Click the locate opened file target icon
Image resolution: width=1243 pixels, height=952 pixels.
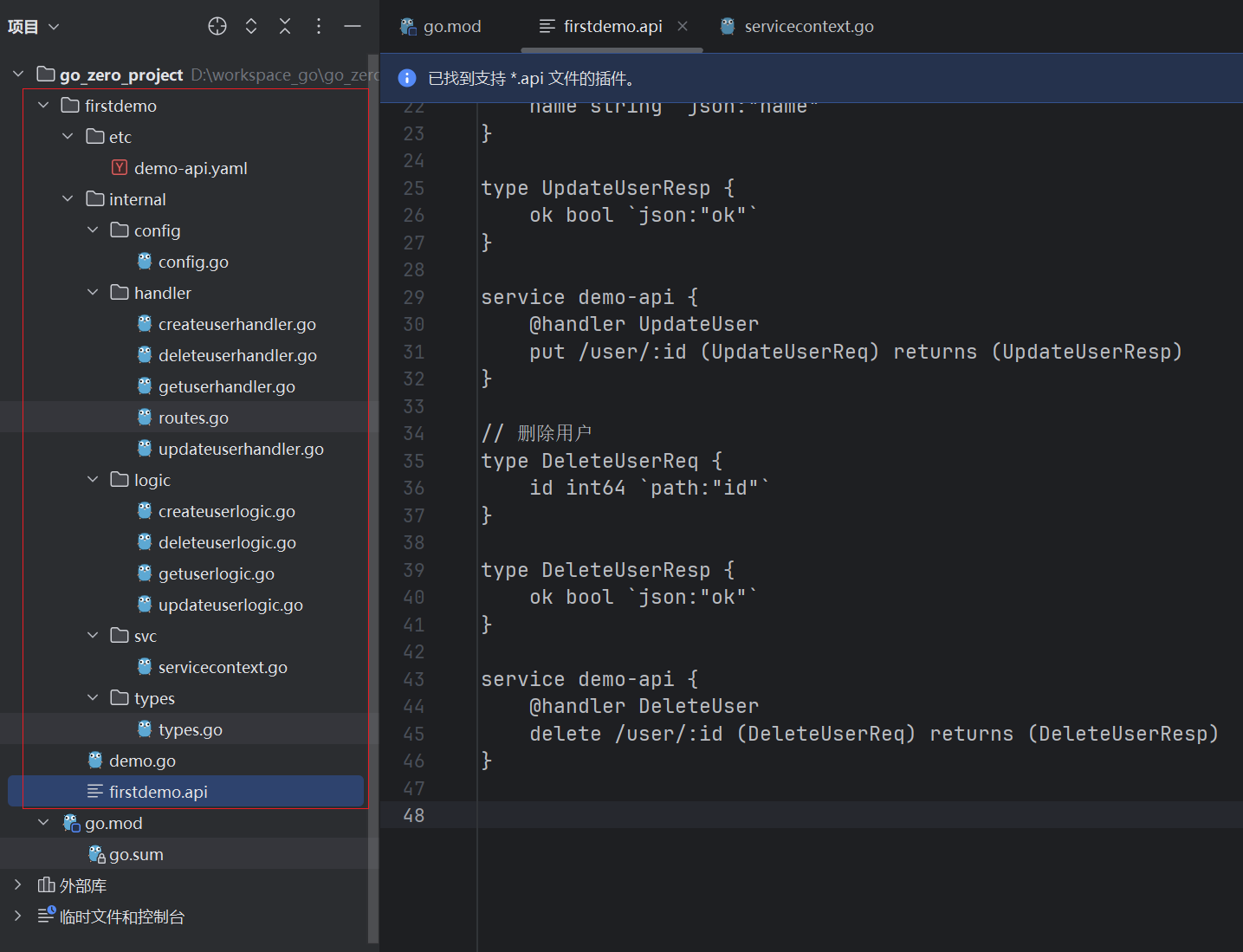[x=217, y=26]
